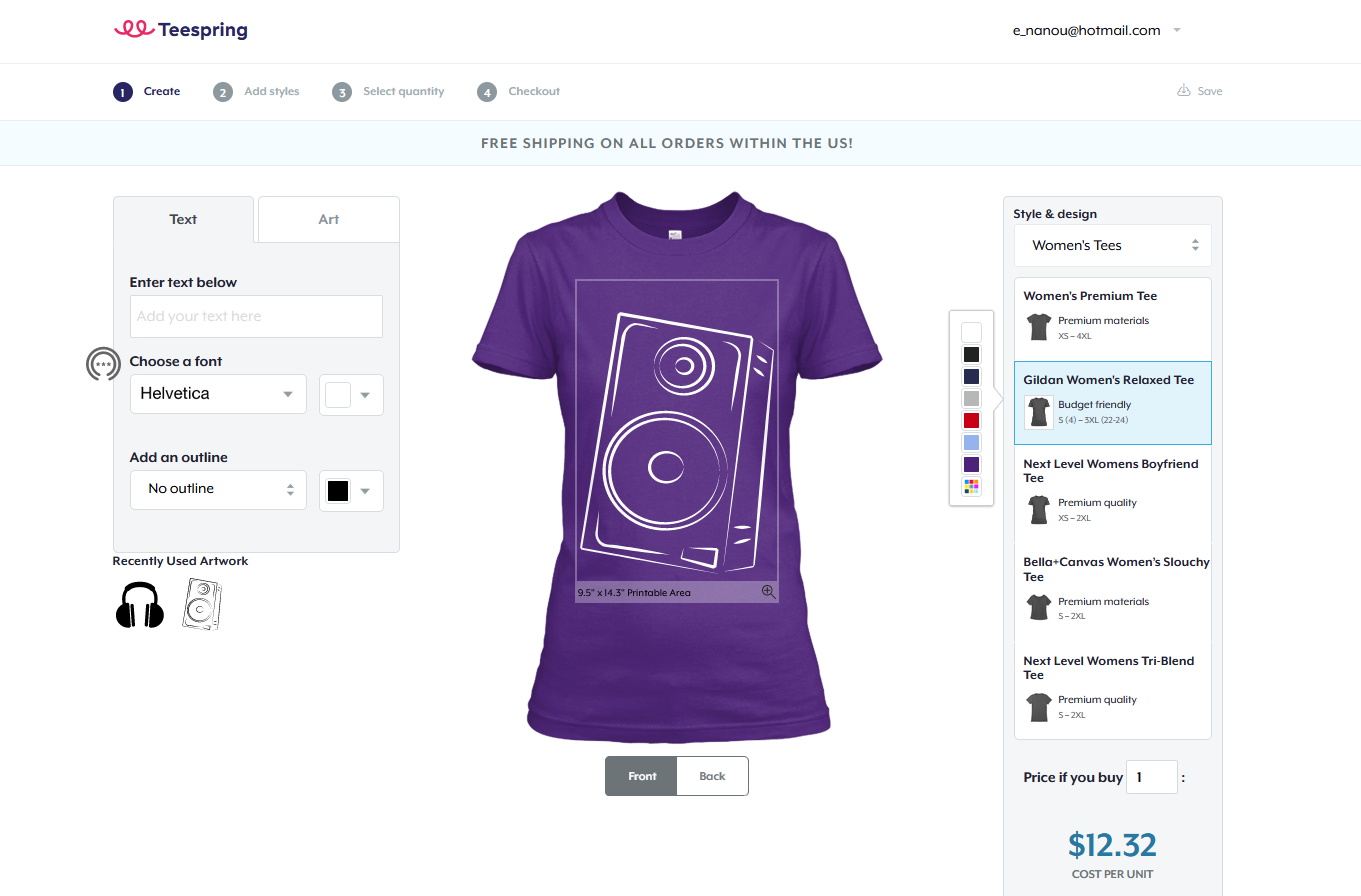Expand the No outline dropdown
The height and width of the screenshot is (896, 1361).
tap(218, 490)
